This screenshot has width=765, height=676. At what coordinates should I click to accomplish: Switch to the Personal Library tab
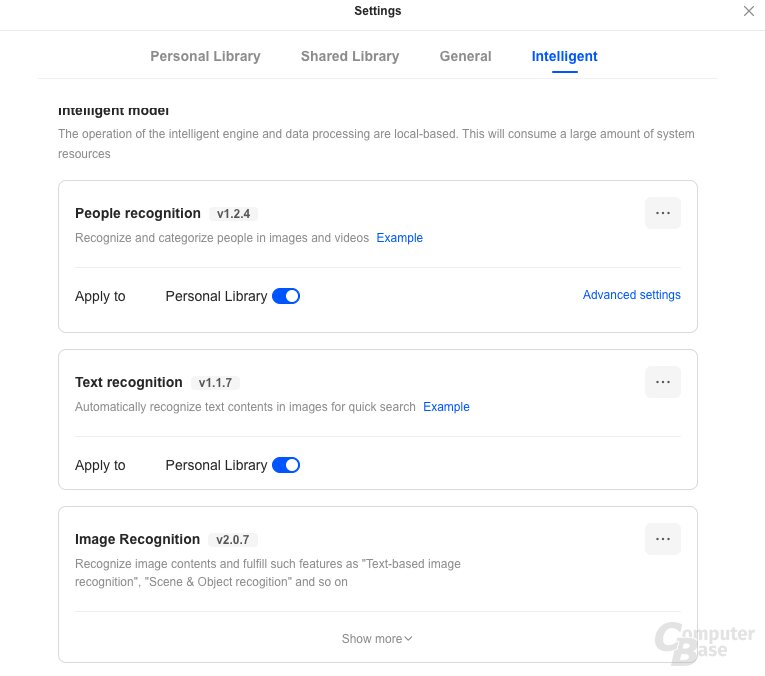205,57
